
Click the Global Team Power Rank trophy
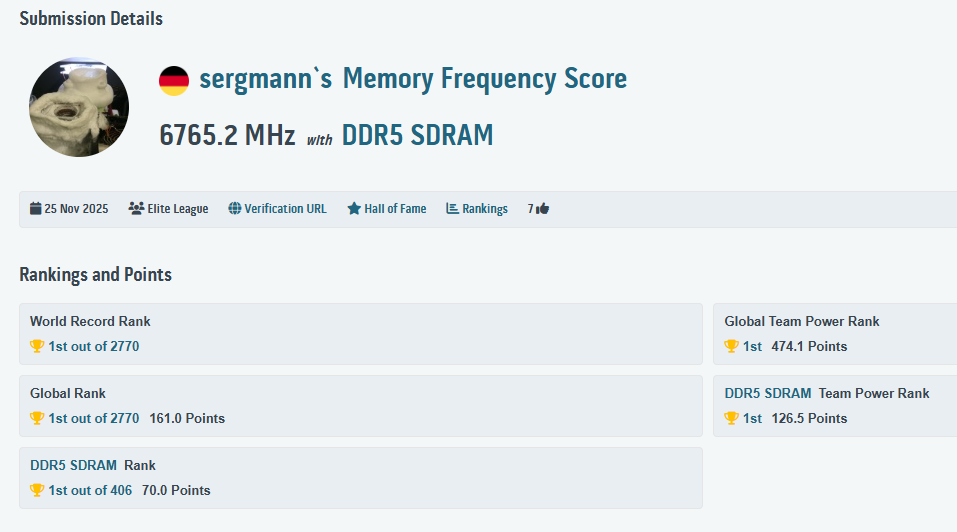point(731,346)
